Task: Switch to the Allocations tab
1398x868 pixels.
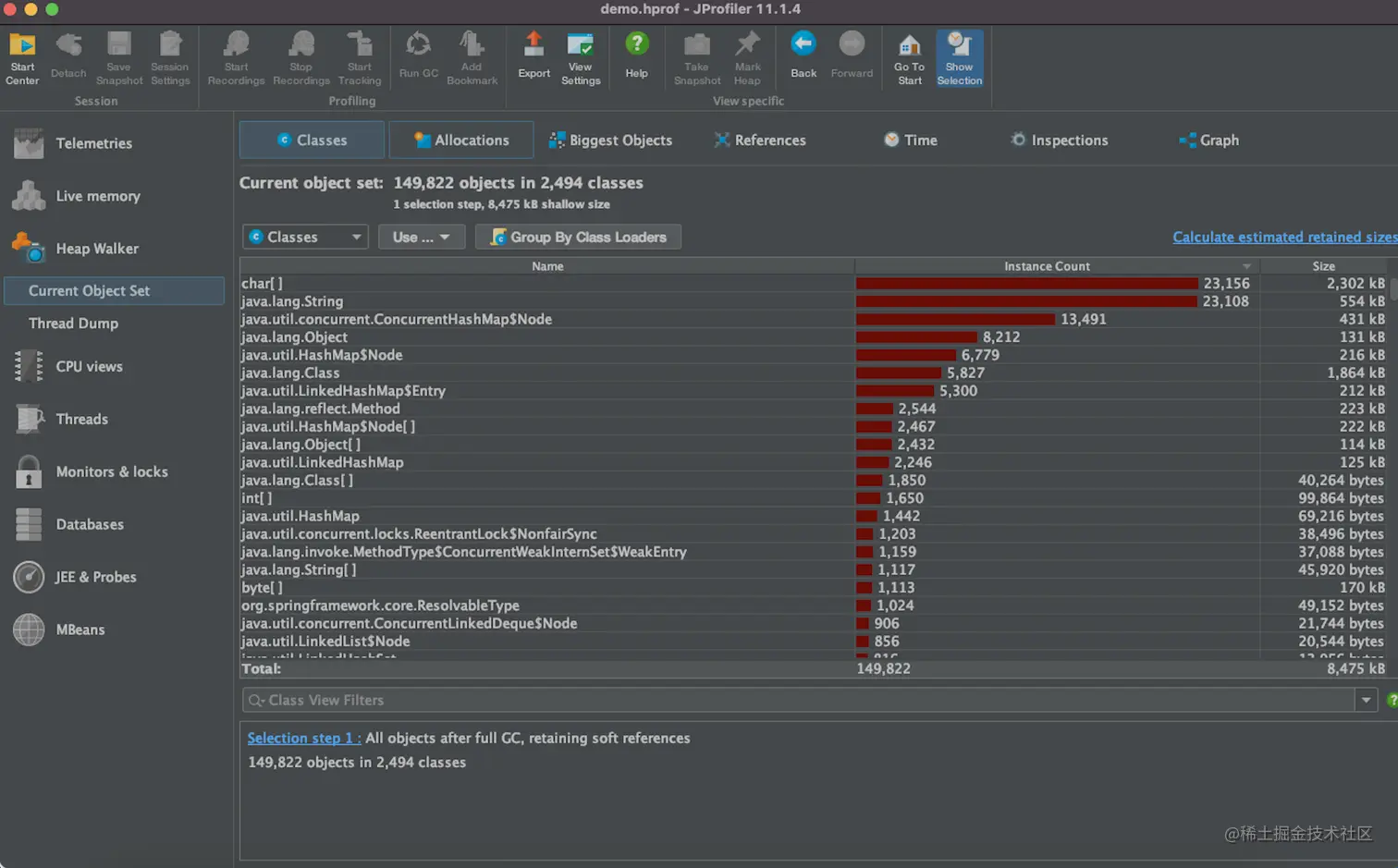Action: point(461,140)
